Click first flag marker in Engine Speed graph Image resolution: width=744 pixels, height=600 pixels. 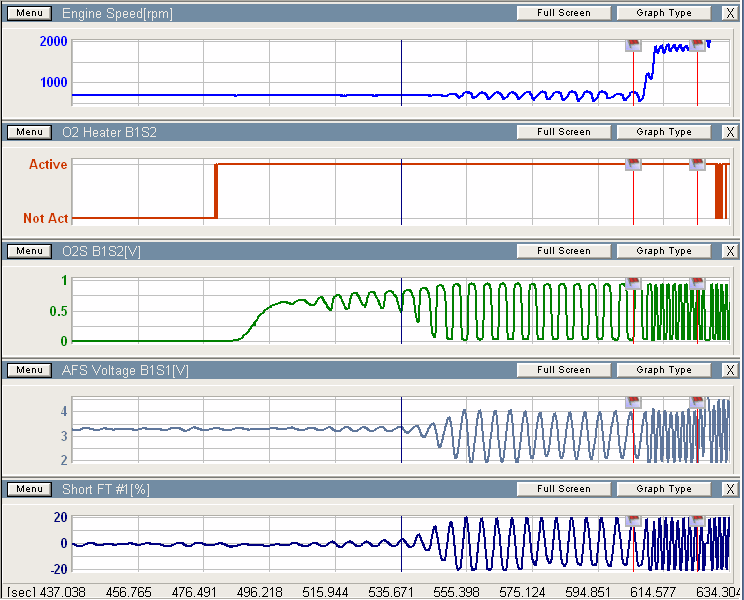(x=633, y=45)
